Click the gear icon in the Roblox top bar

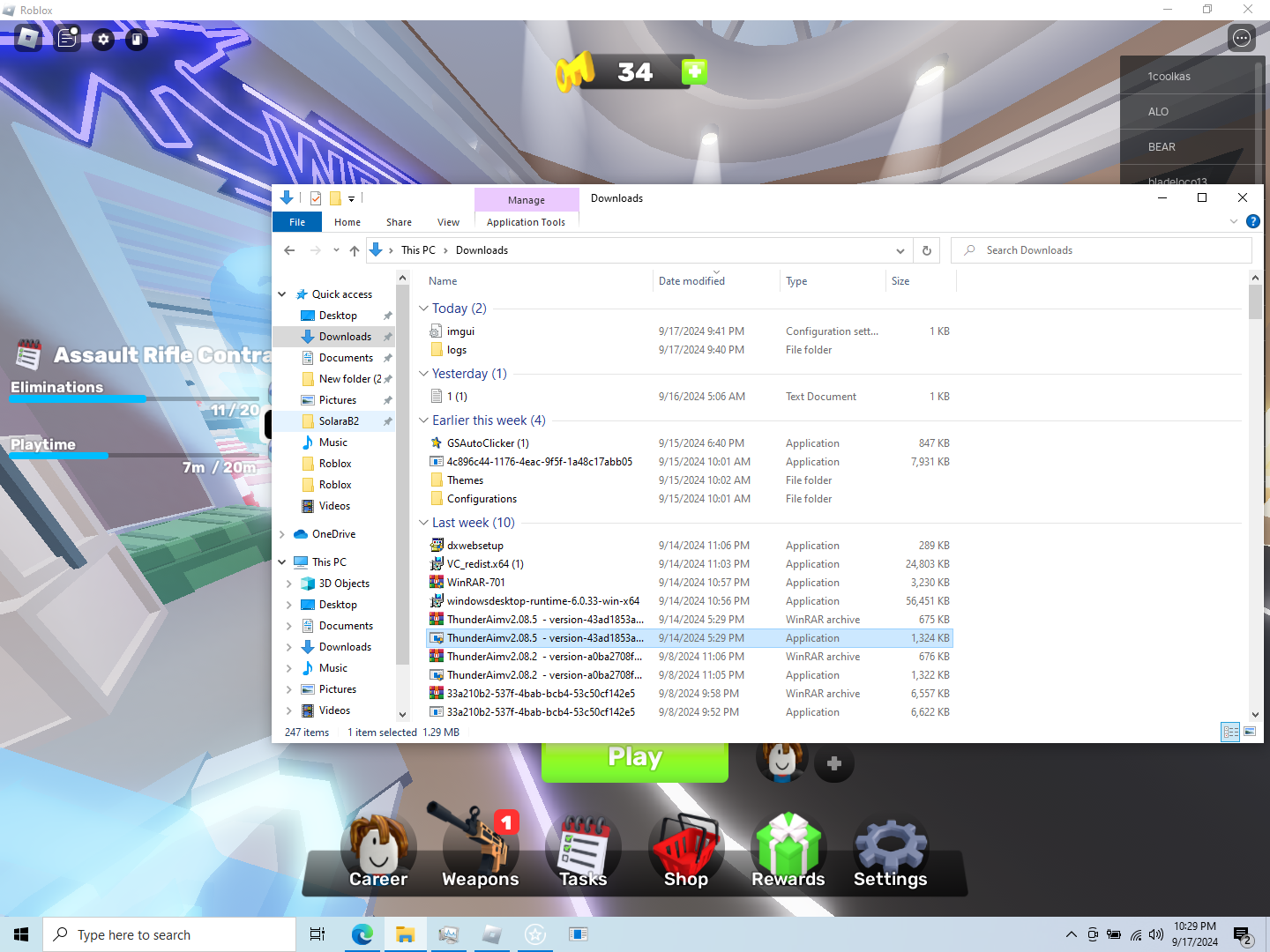103,39
